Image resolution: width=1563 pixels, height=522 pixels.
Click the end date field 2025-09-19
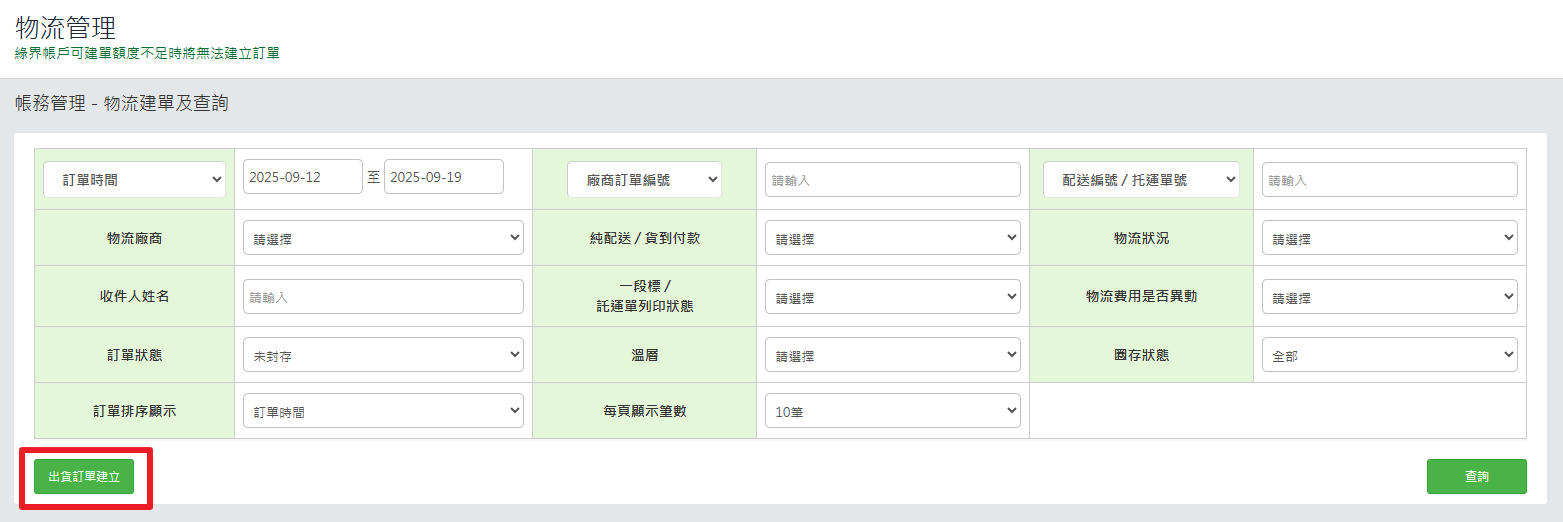(443, 177)
